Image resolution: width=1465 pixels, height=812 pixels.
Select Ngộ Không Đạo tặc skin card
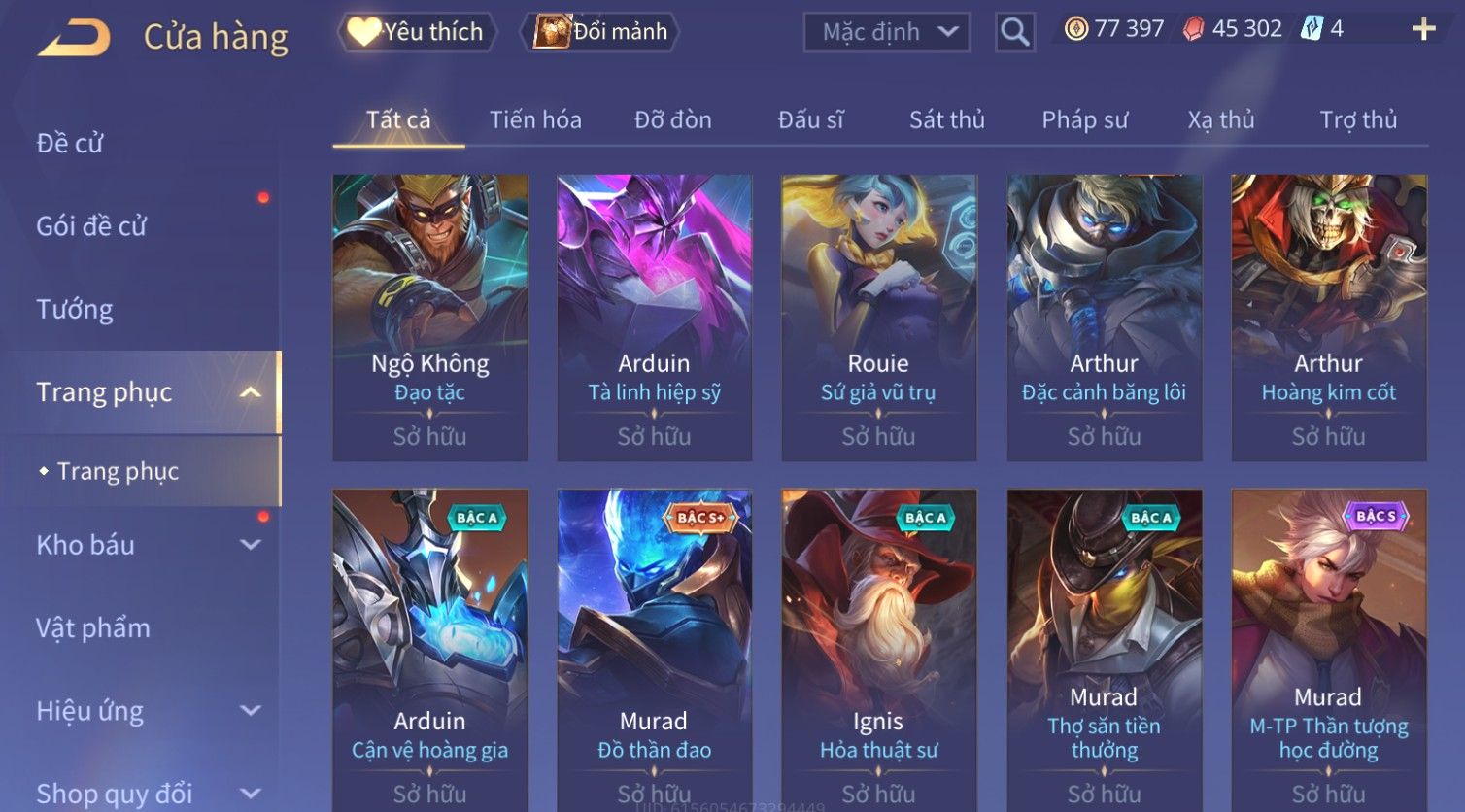(430, 318)
